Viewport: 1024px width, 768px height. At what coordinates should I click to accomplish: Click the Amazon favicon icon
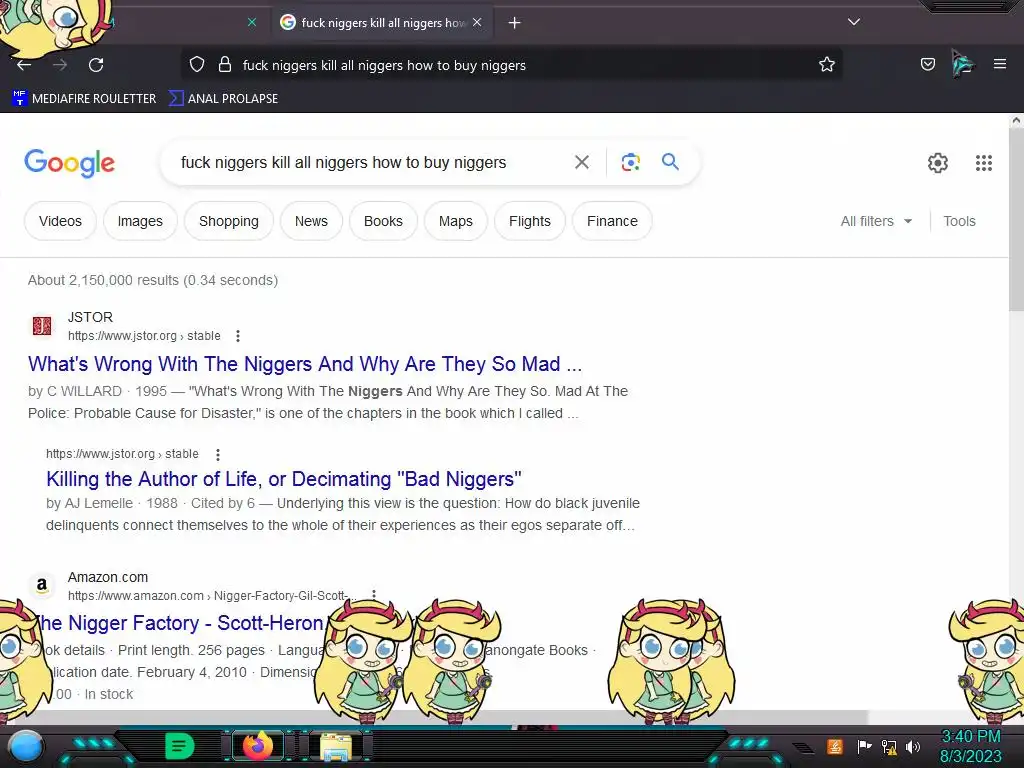(x=42, y=585)
